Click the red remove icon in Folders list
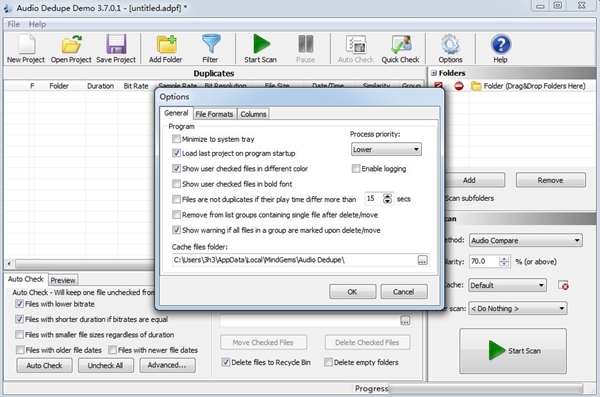 tap(459, 86)
